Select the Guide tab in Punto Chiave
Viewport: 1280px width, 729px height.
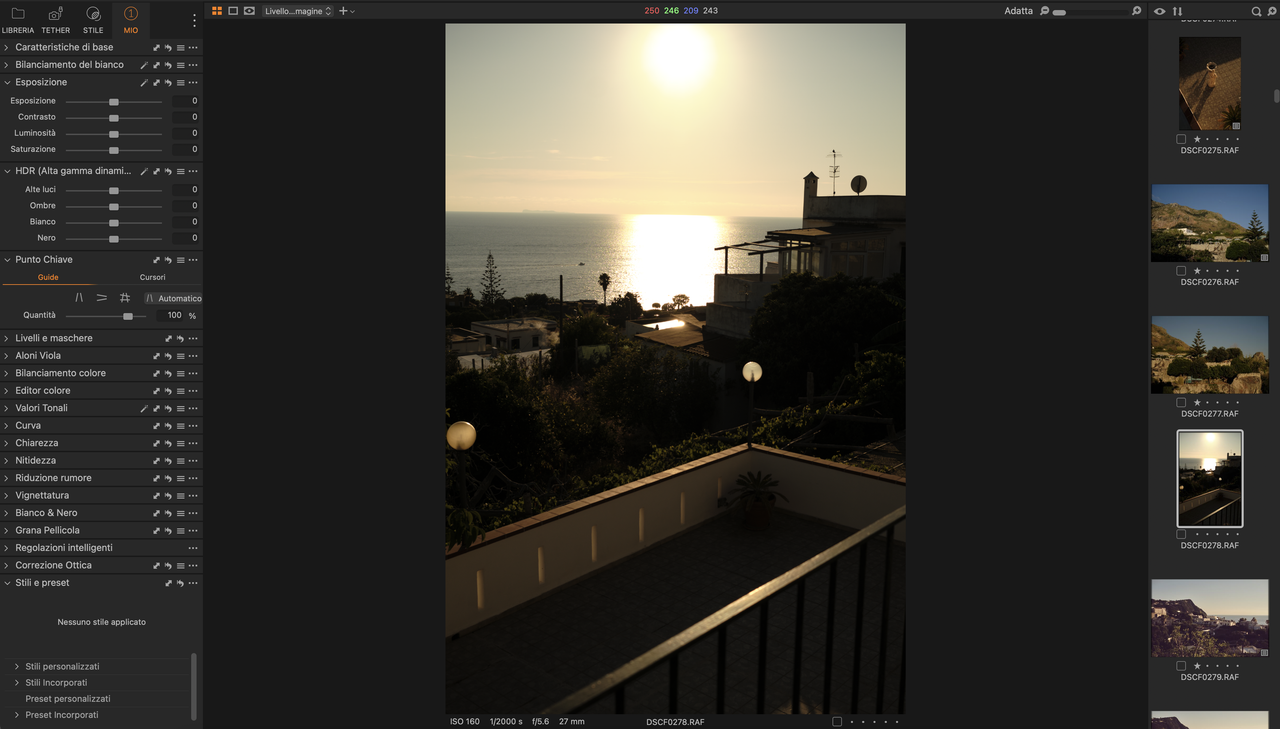coord(48,277)
